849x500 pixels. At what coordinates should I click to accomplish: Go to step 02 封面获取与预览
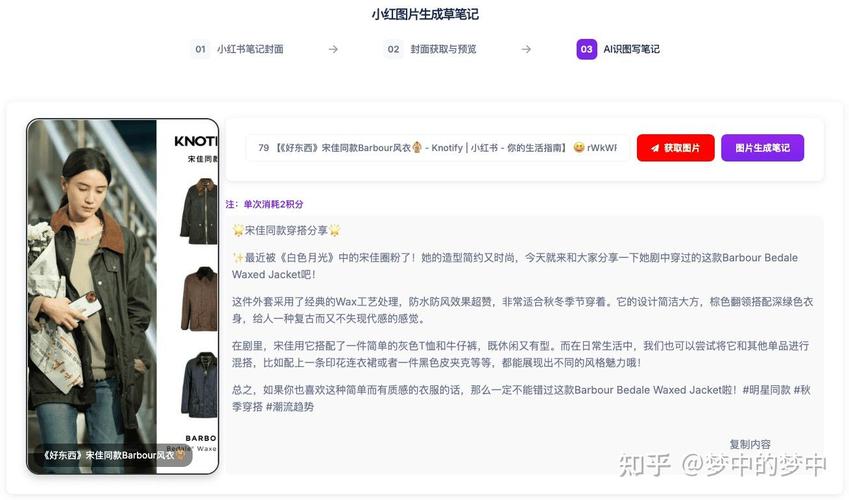point(430,49)
